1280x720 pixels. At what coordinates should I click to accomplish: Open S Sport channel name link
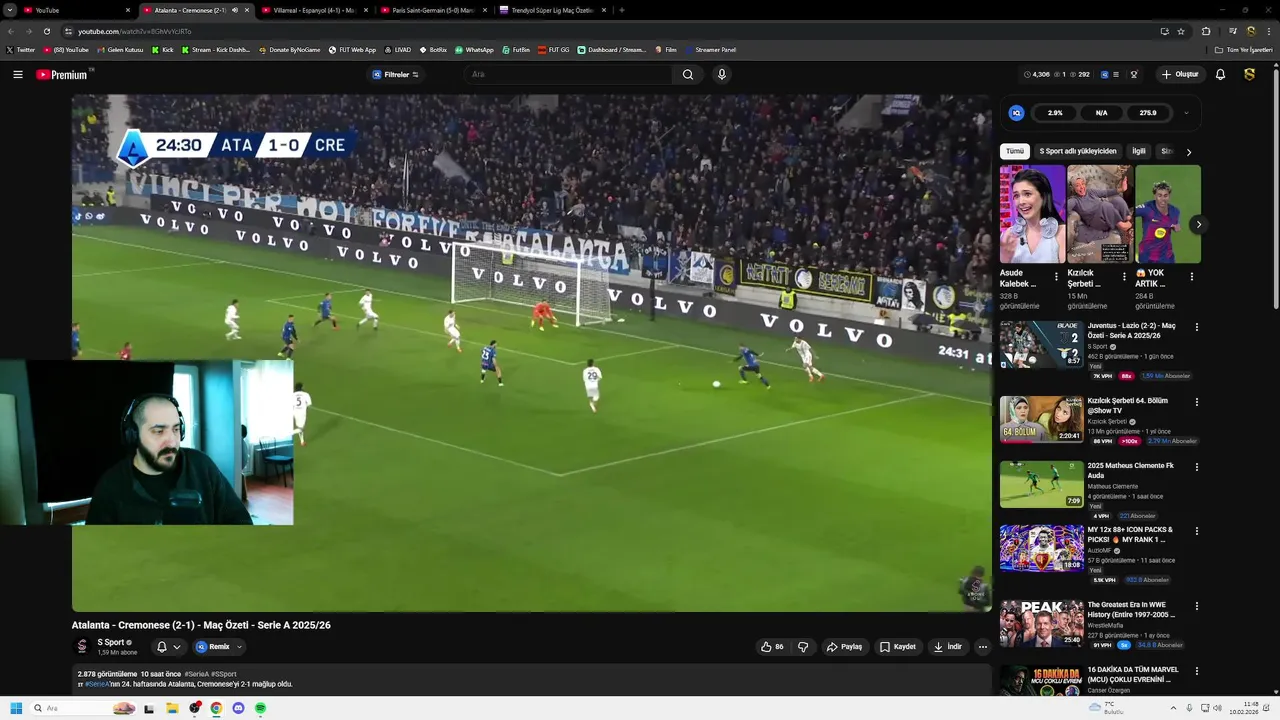[x=111, y=642]
